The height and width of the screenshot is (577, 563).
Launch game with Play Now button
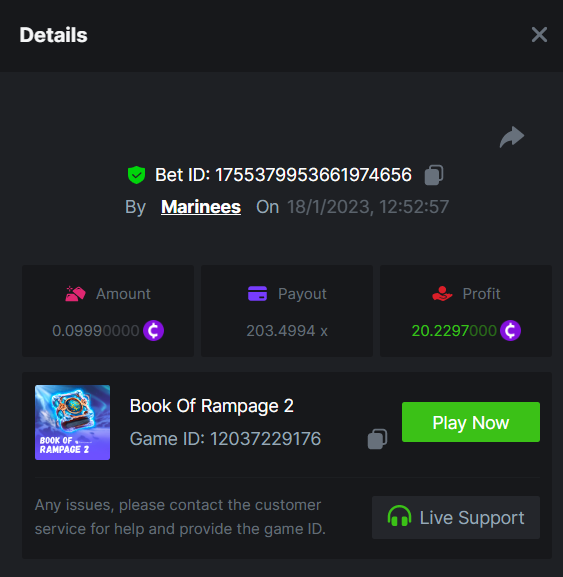[x=471, y=422]
